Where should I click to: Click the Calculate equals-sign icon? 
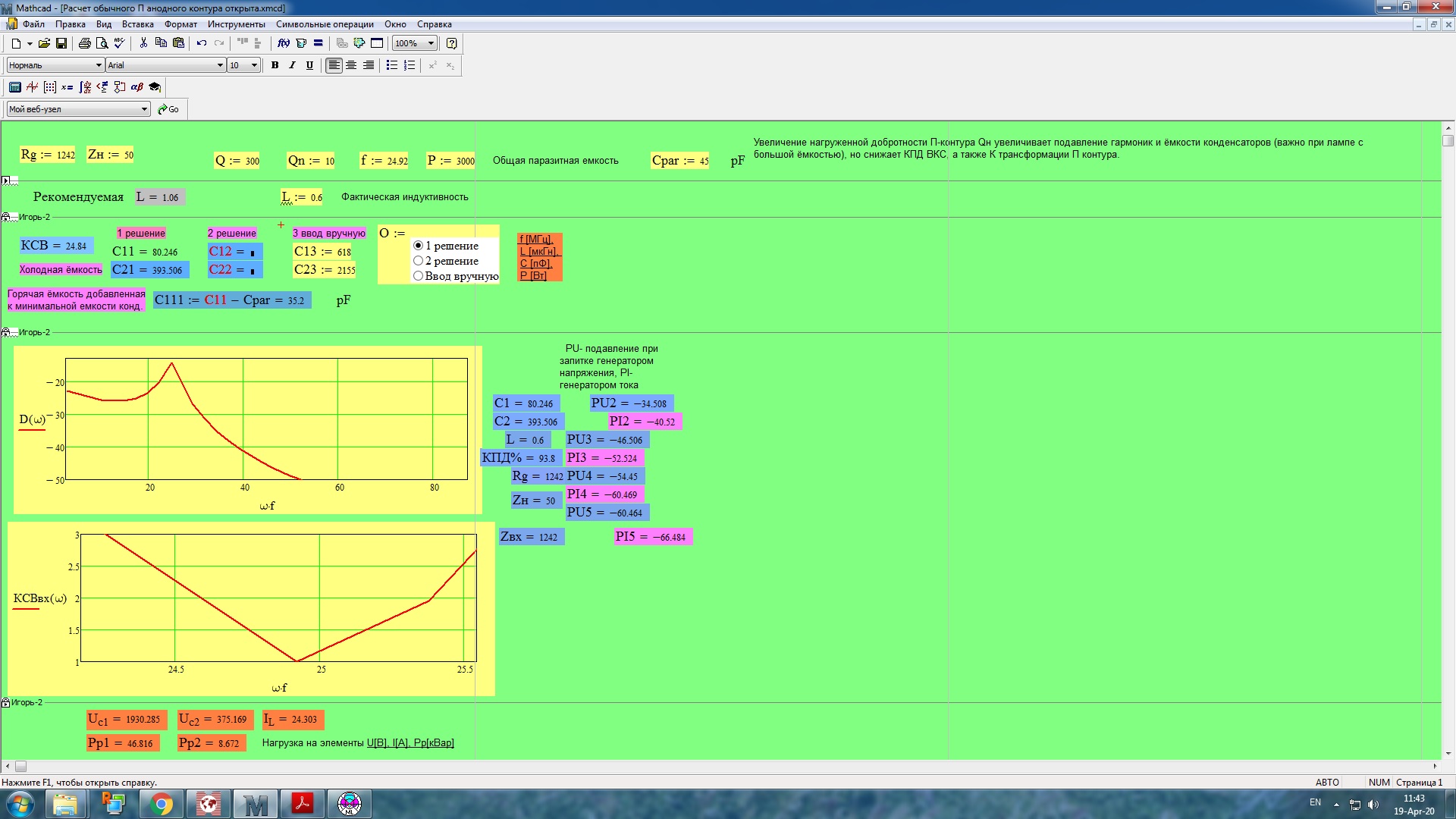pos(318,43)
